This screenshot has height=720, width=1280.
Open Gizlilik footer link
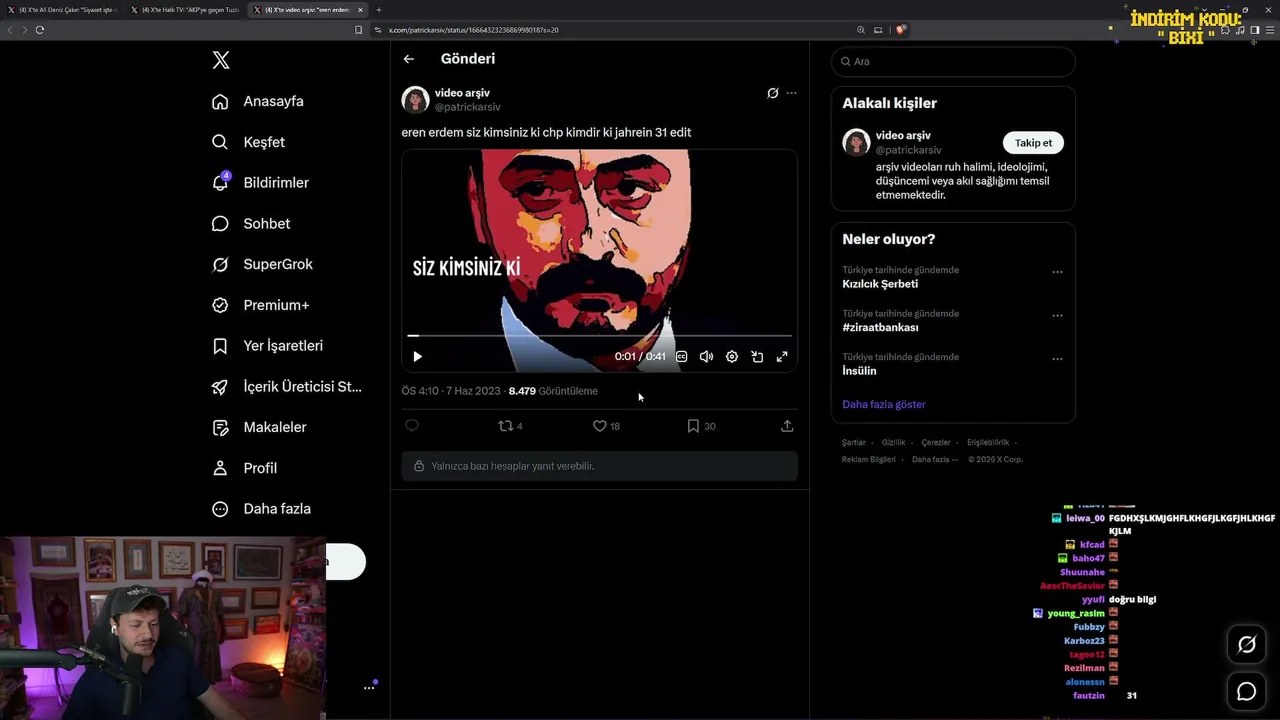click(893, 442)
